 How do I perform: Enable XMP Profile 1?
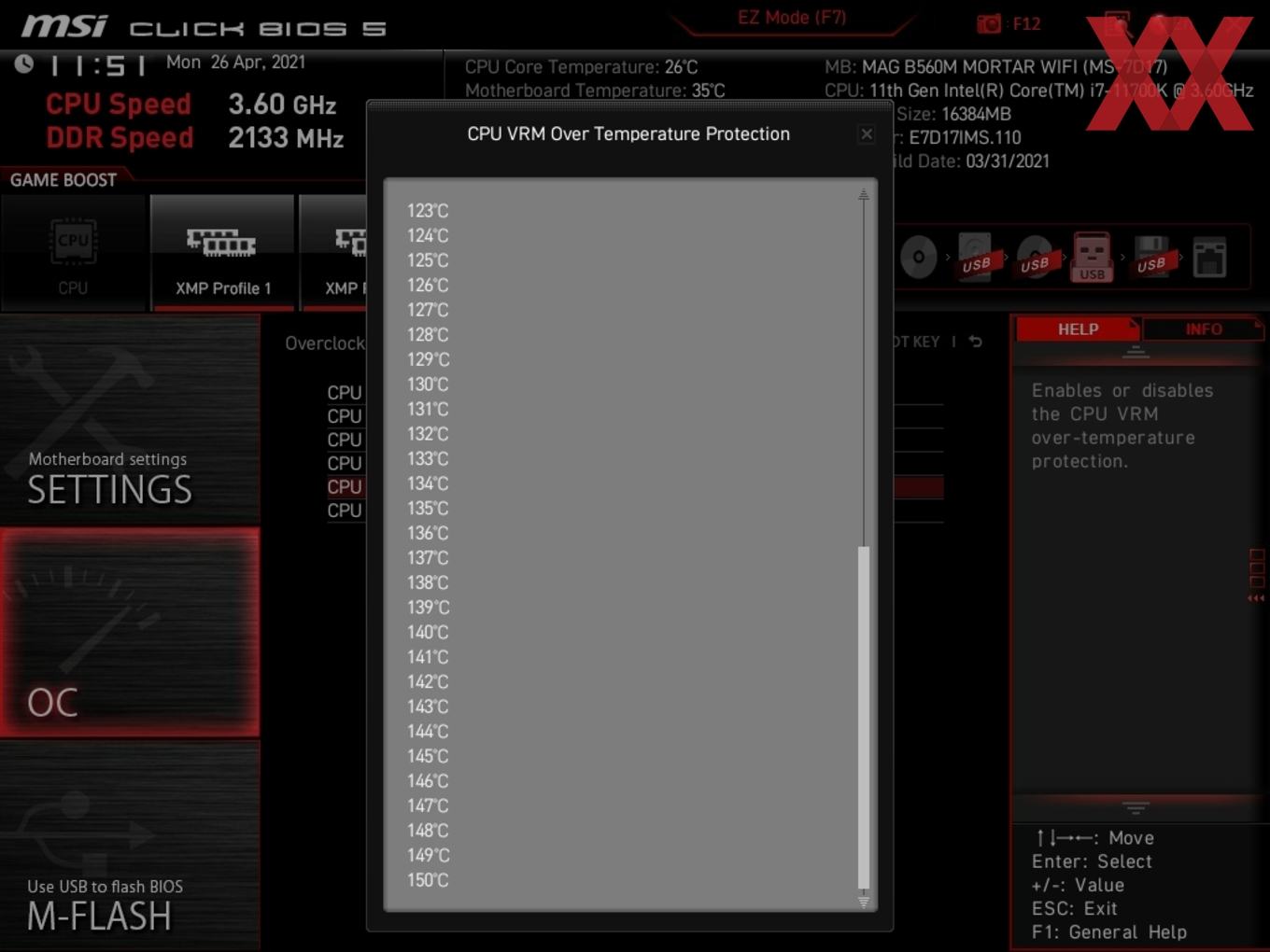tap(222, 253)
